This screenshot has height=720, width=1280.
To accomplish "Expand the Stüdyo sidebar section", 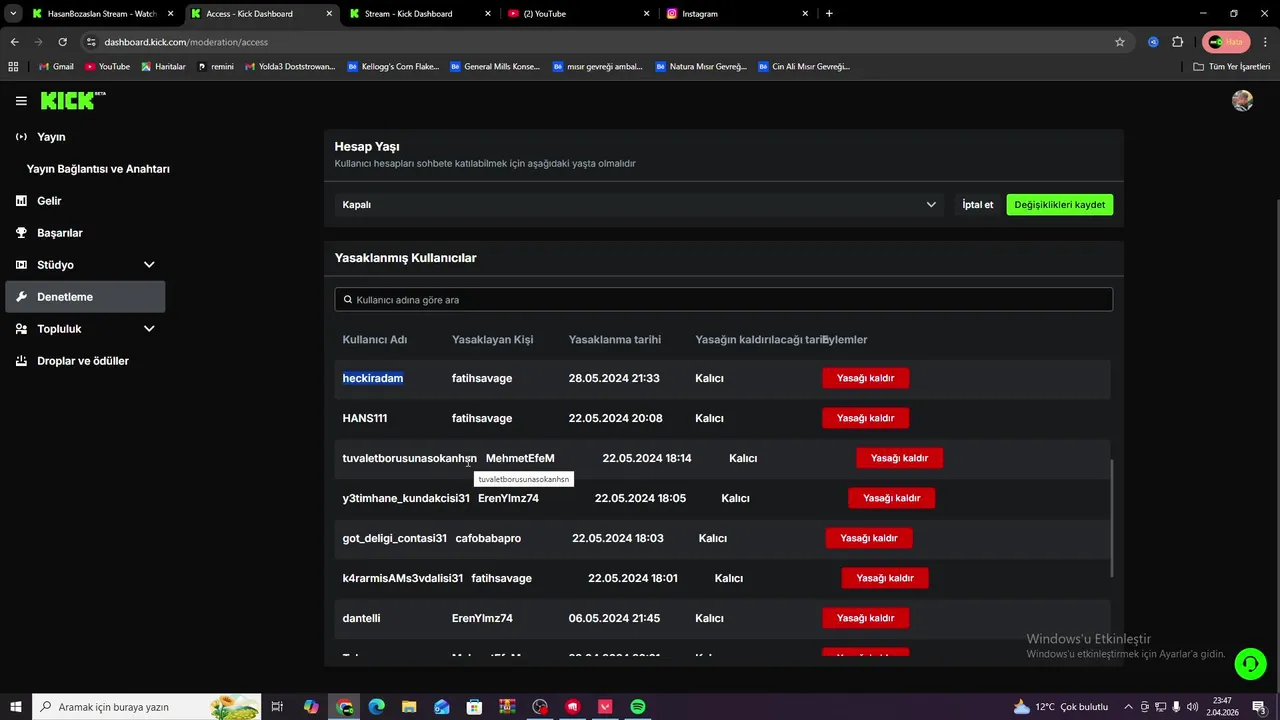I will [149, 265].
